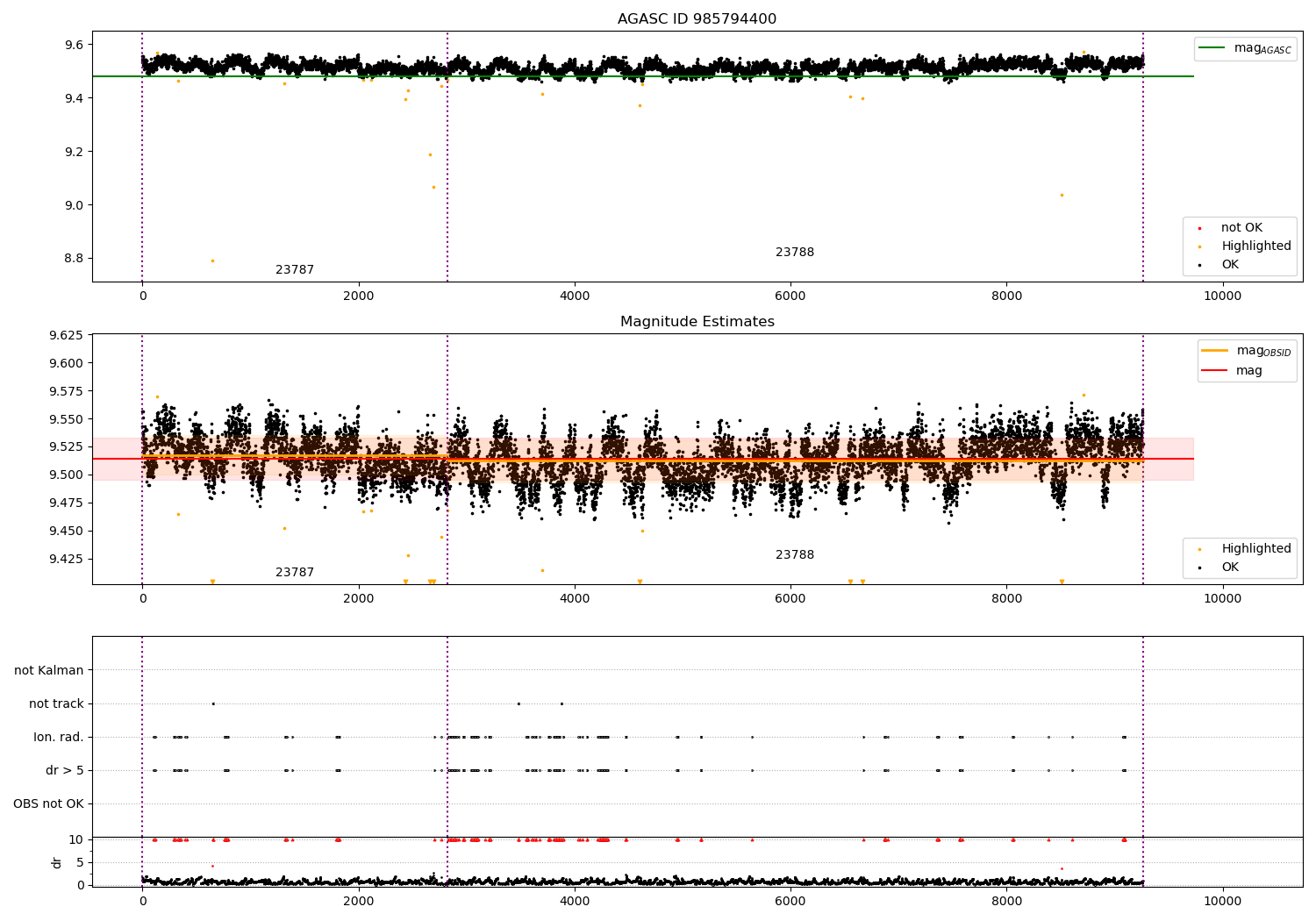This screenshot has width=1316, height=921.
Task: Click y-axis tick 9.0 in AGASC plot
Action: tap(73, 205)
